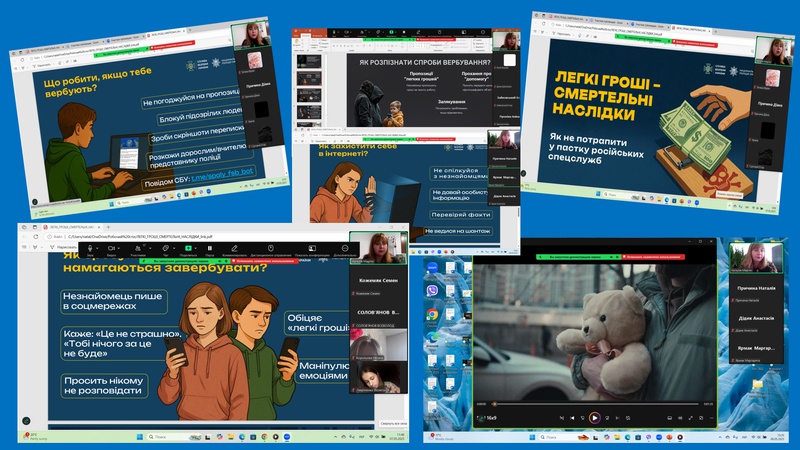Select participant name 'Кожемяк Семен' in the Zoom panel

[378, 281]
